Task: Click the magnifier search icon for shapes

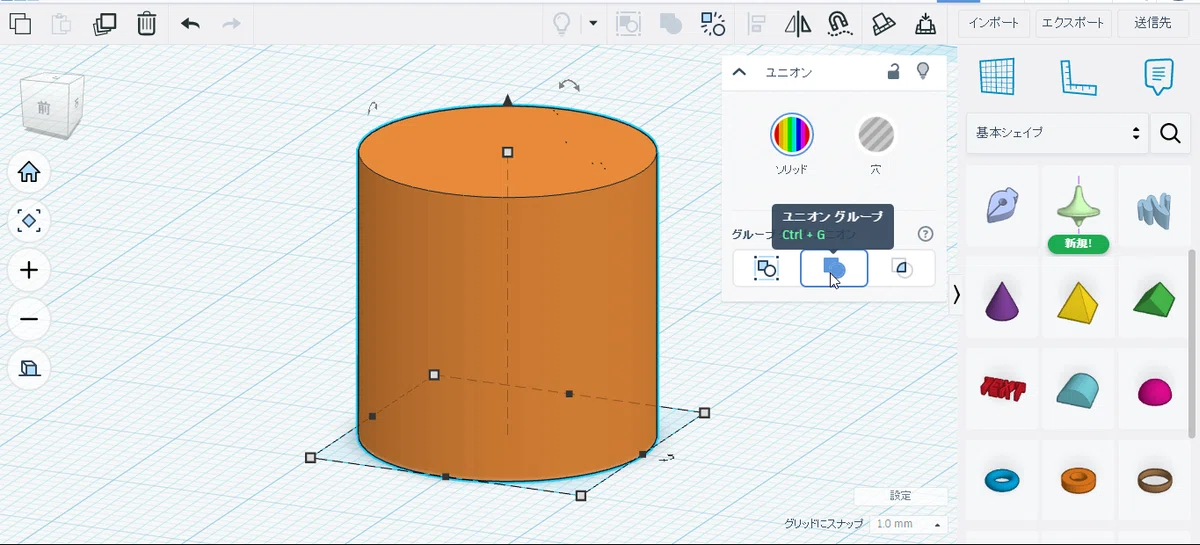Action: 1170,133
